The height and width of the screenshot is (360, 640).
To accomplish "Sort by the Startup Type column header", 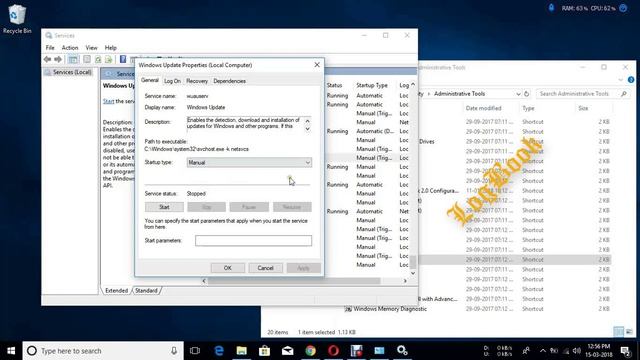I will [372, 85].
